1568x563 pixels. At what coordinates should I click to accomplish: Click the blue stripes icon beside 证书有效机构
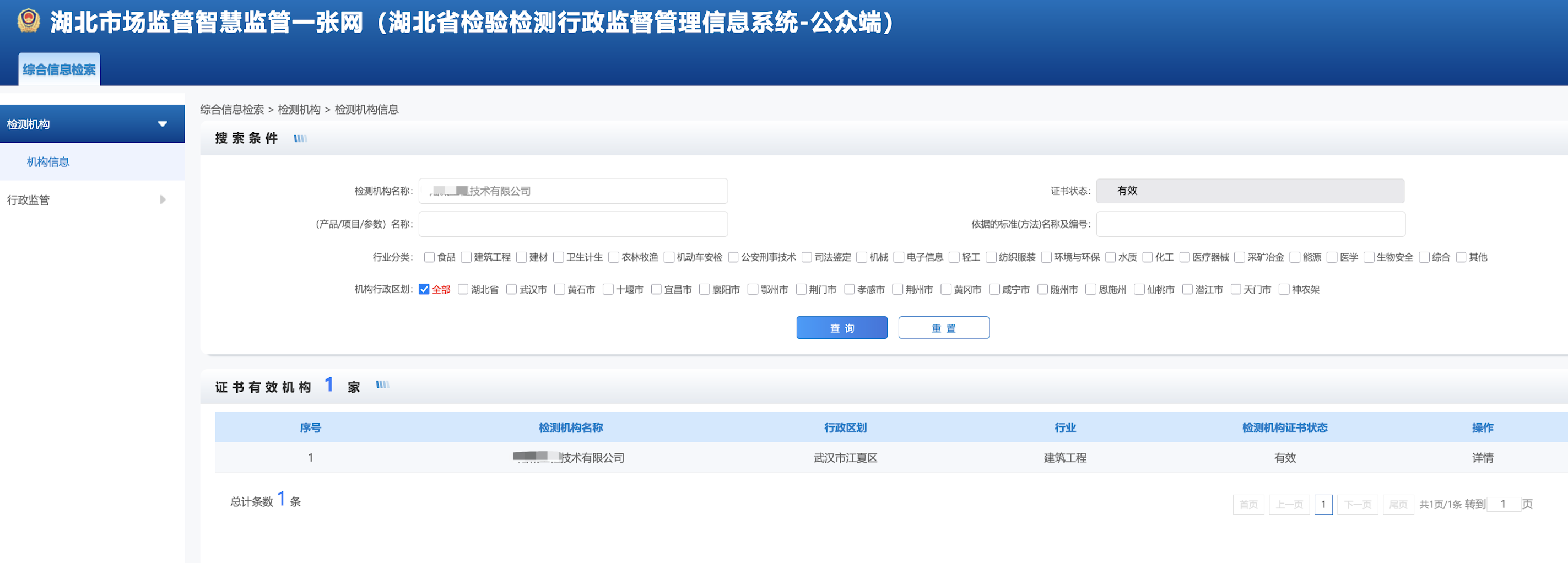[382, 385]
